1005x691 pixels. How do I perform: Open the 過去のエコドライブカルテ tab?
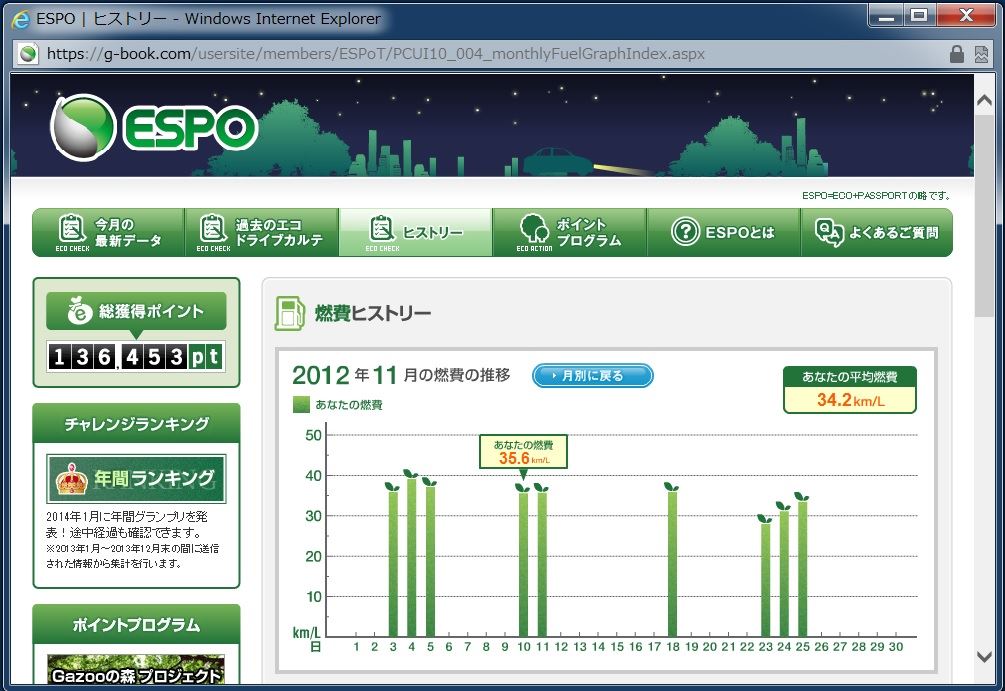coord(262,232)
